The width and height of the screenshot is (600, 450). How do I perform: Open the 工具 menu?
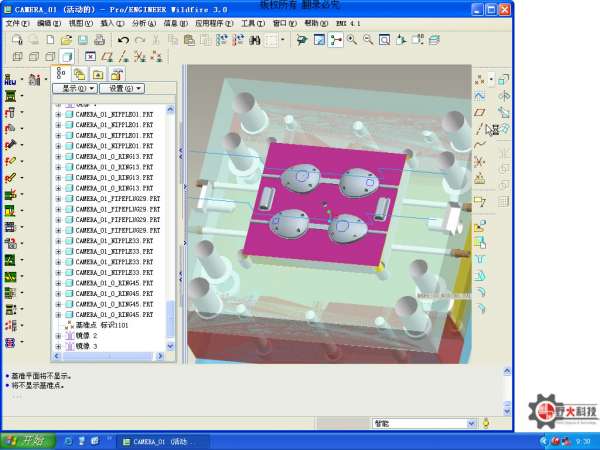pos(253,23)
